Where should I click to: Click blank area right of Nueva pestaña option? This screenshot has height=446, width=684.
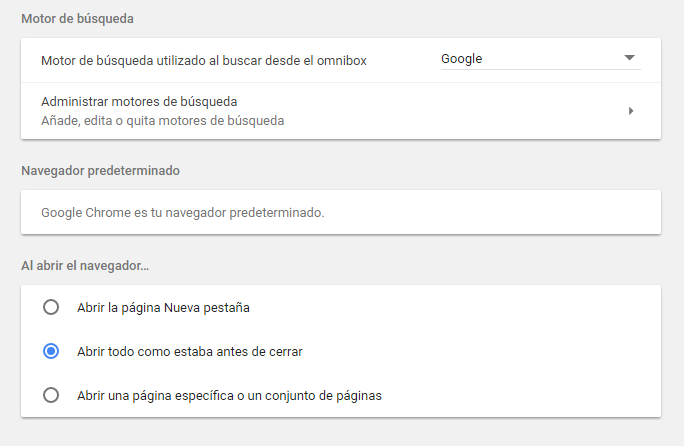(x=454, y=307)
